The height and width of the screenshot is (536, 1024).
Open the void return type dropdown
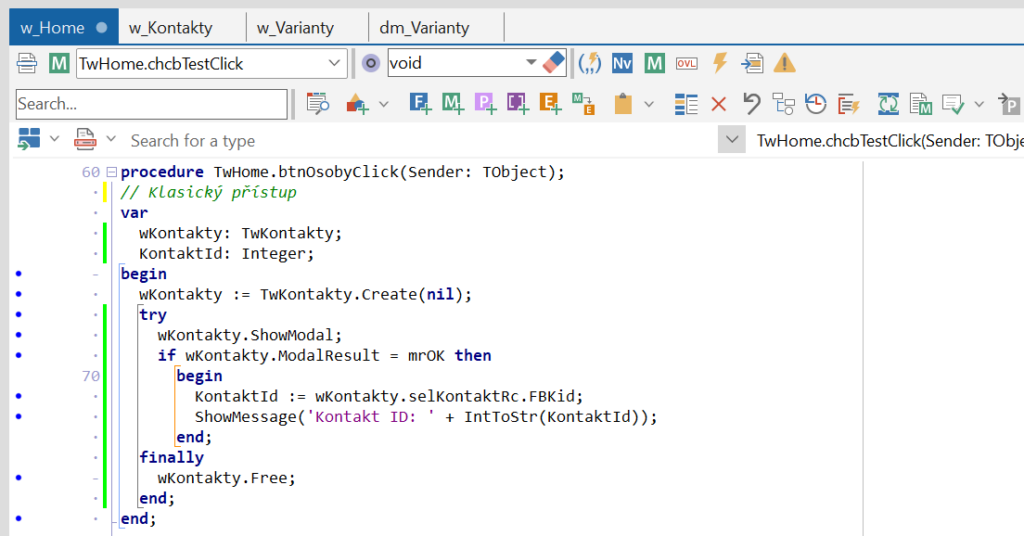[x=531, y=63]
